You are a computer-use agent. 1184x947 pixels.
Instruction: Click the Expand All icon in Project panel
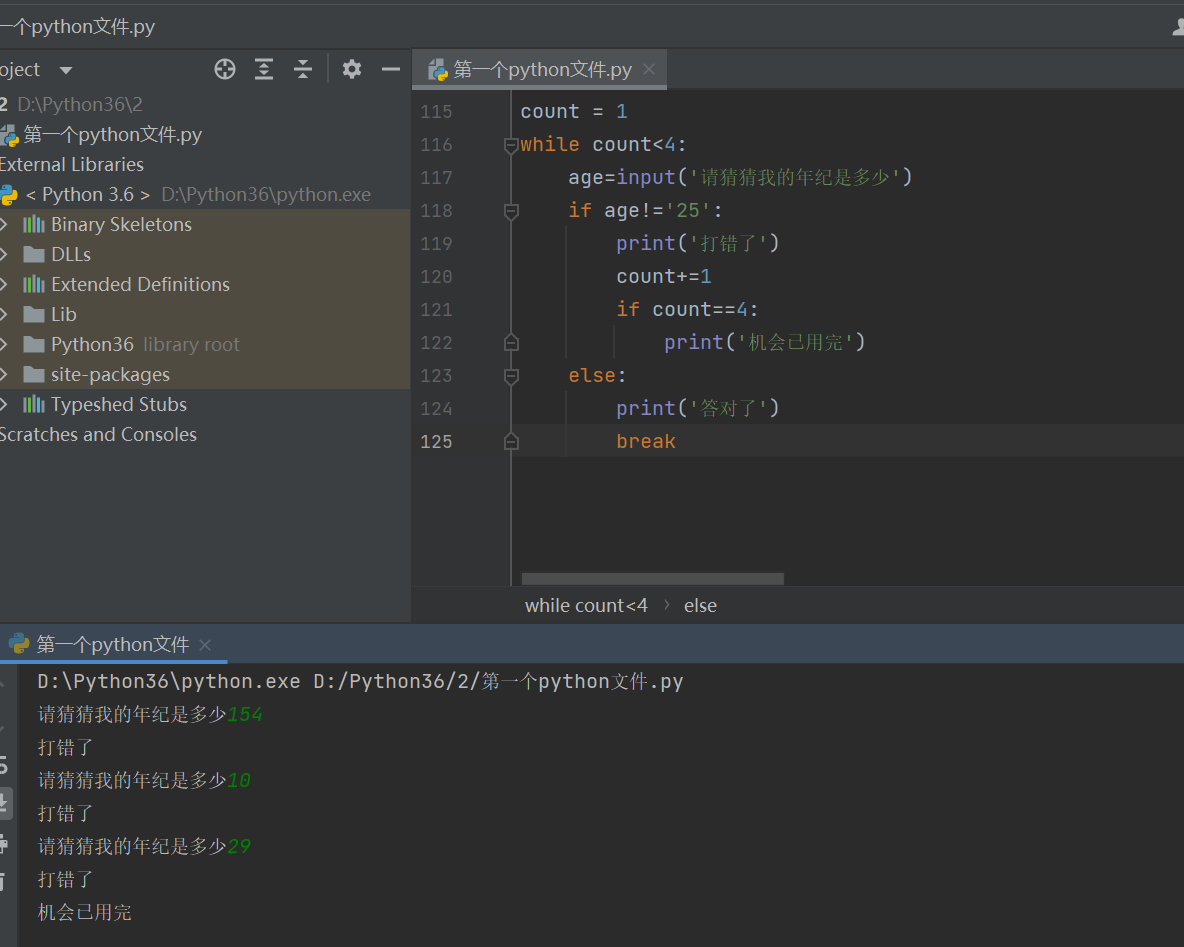pyautogui.click(x=264, y=69)
